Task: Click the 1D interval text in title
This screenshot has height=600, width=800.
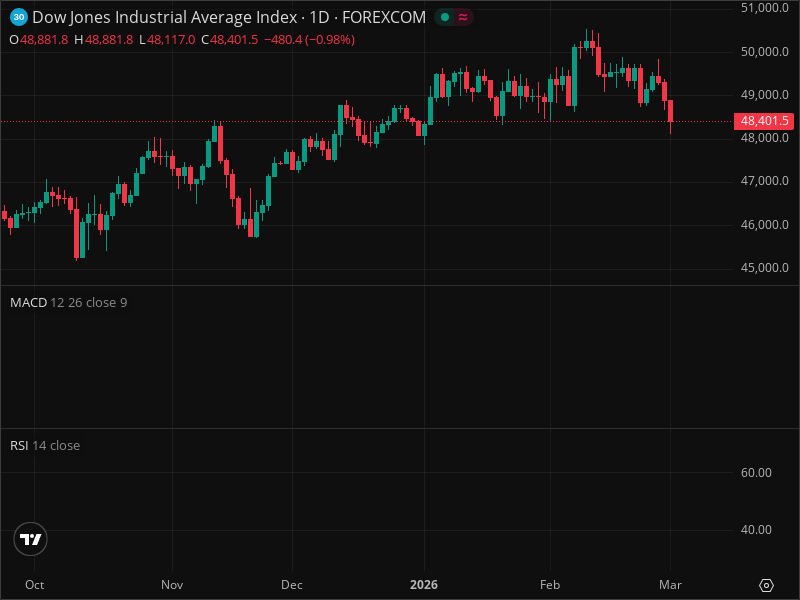Action: [319, 17]
